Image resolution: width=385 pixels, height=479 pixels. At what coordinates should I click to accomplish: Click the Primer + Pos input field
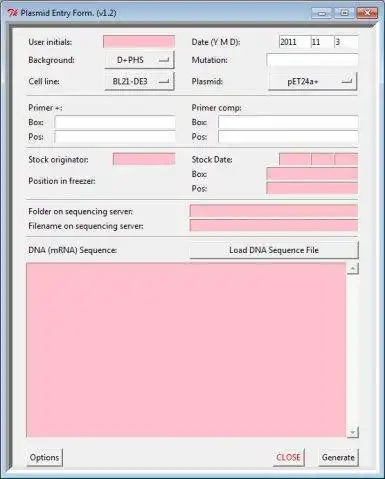115,137
